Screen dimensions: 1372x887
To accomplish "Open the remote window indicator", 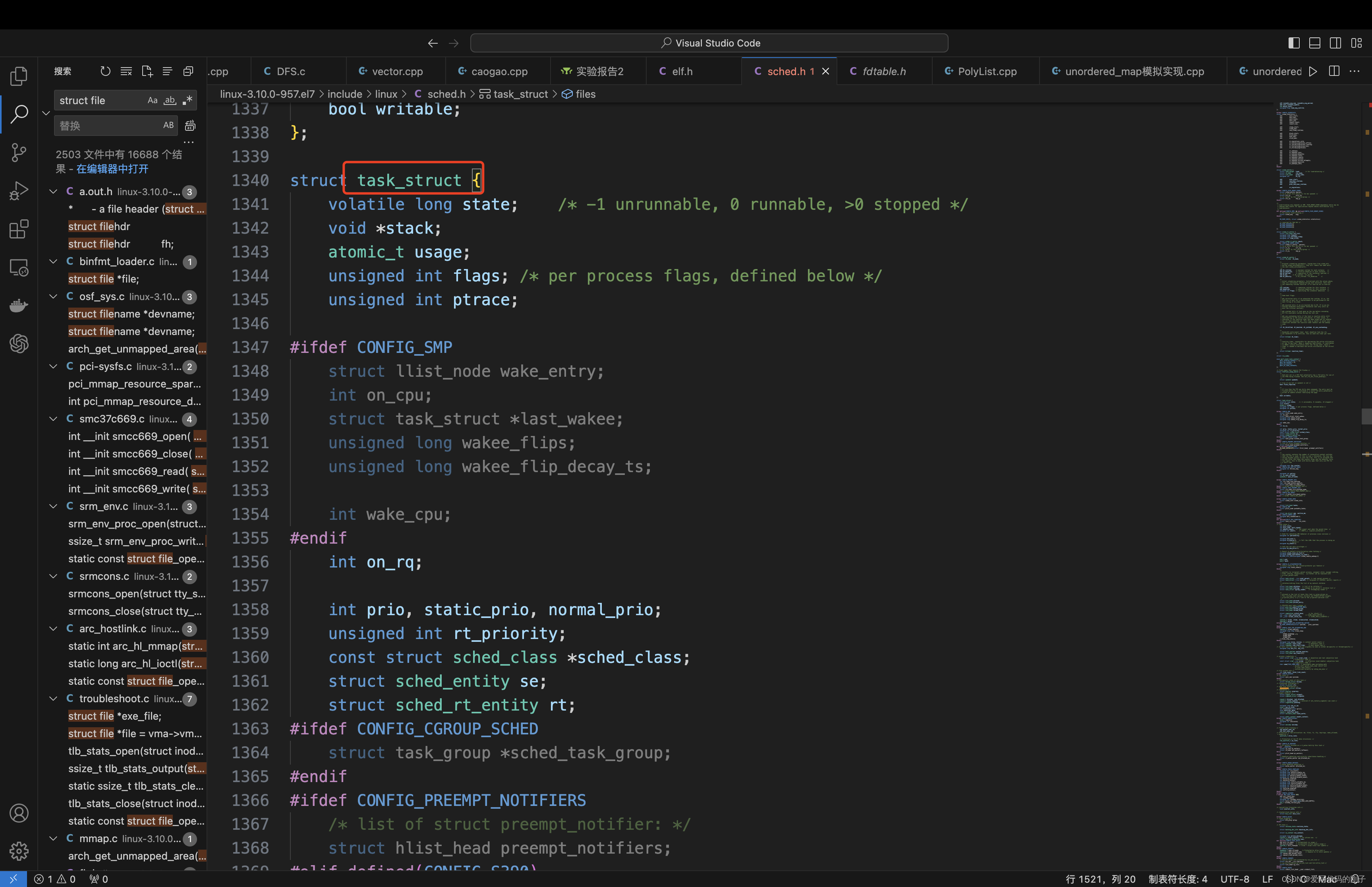I will point(13,879).
